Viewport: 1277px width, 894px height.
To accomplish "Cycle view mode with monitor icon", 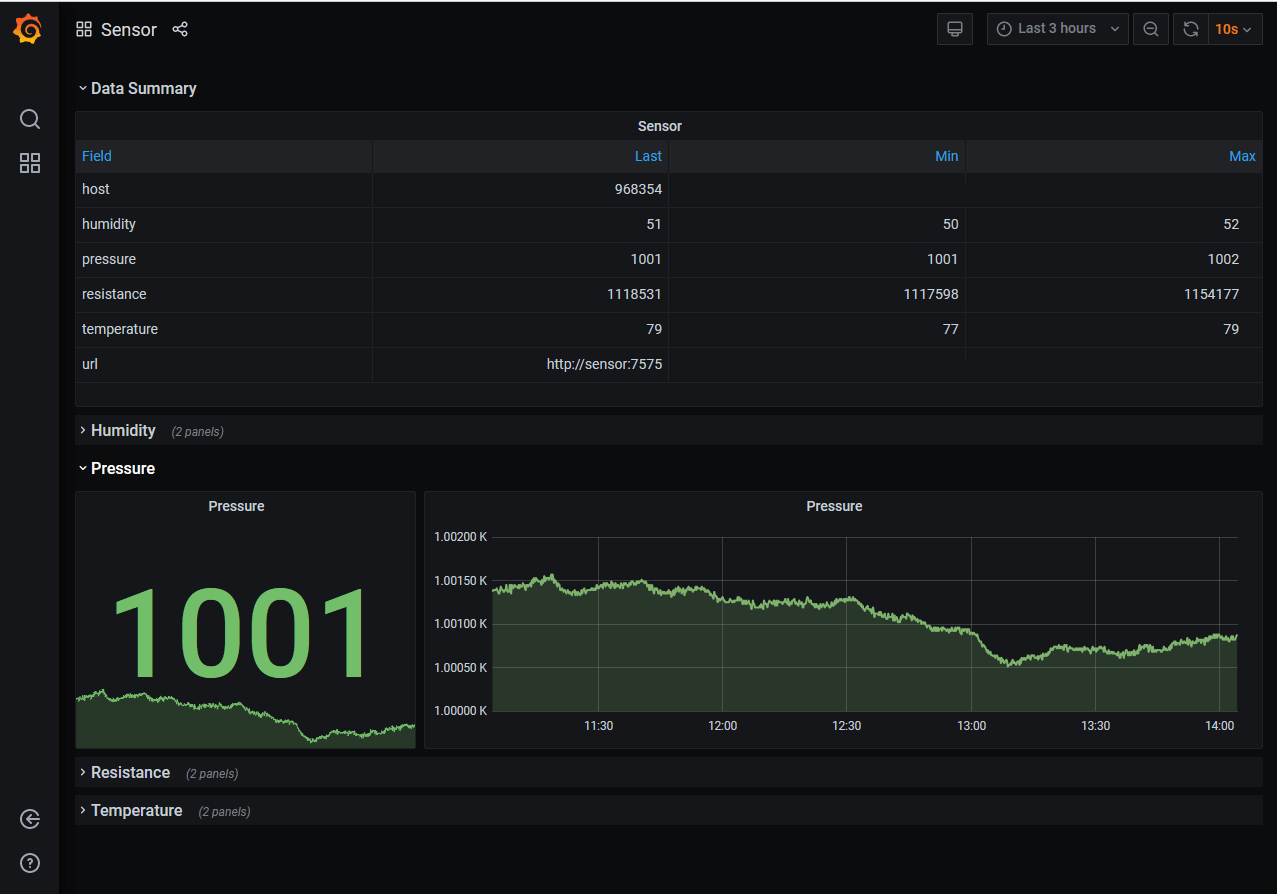I will tap(954, 29).
